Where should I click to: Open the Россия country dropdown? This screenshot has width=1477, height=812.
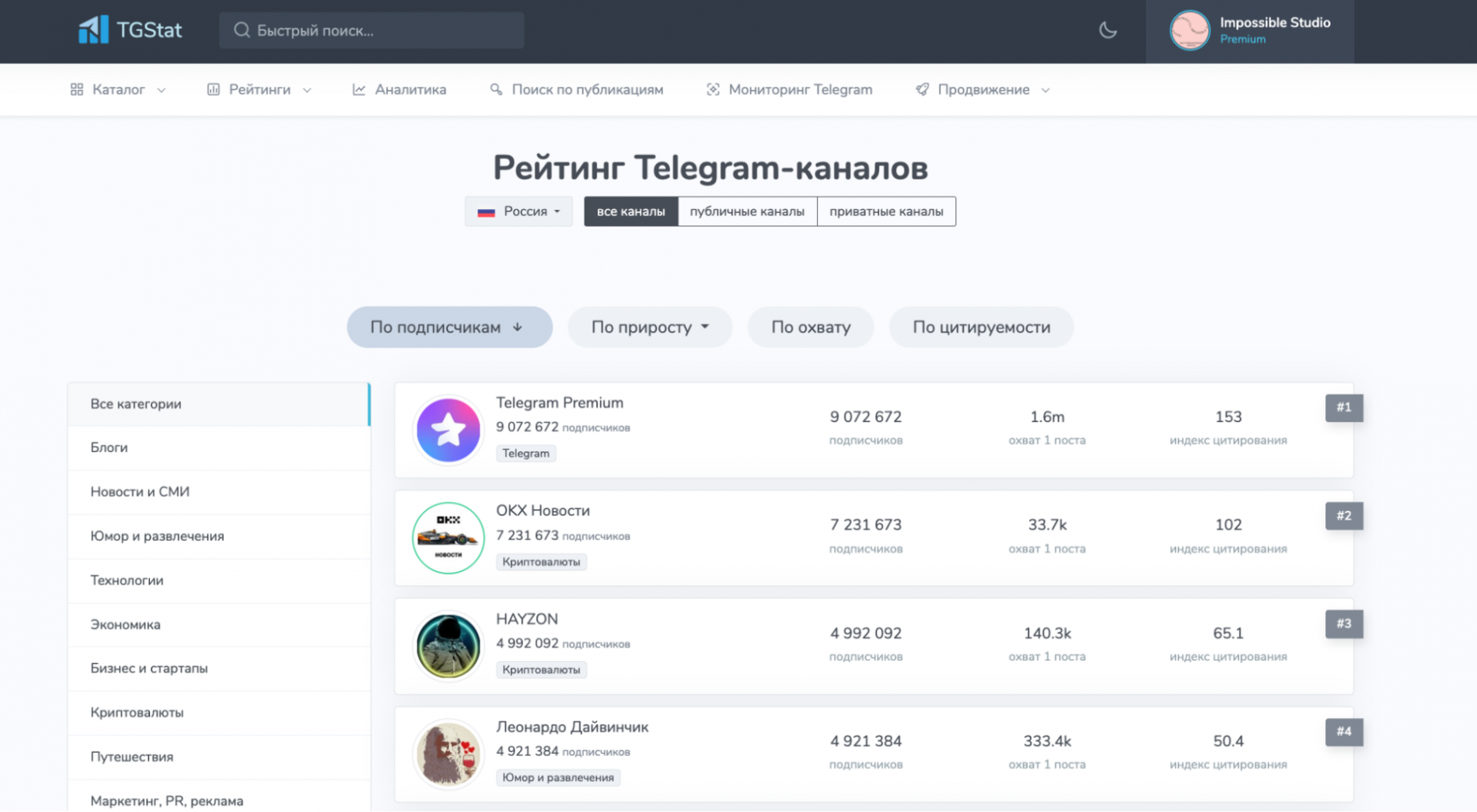[519, 211]
